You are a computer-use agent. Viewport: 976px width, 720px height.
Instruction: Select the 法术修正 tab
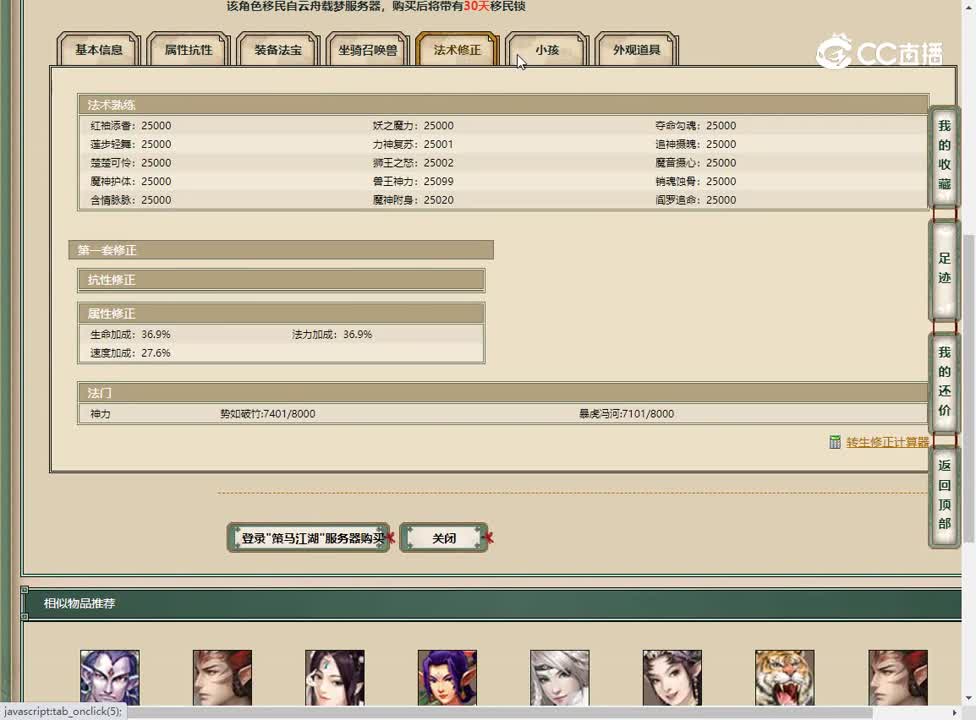[457, 49]
